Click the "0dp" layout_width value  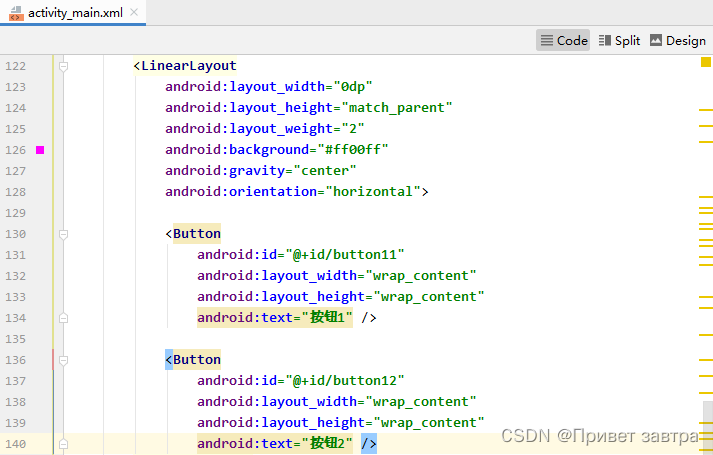point(353,86)
